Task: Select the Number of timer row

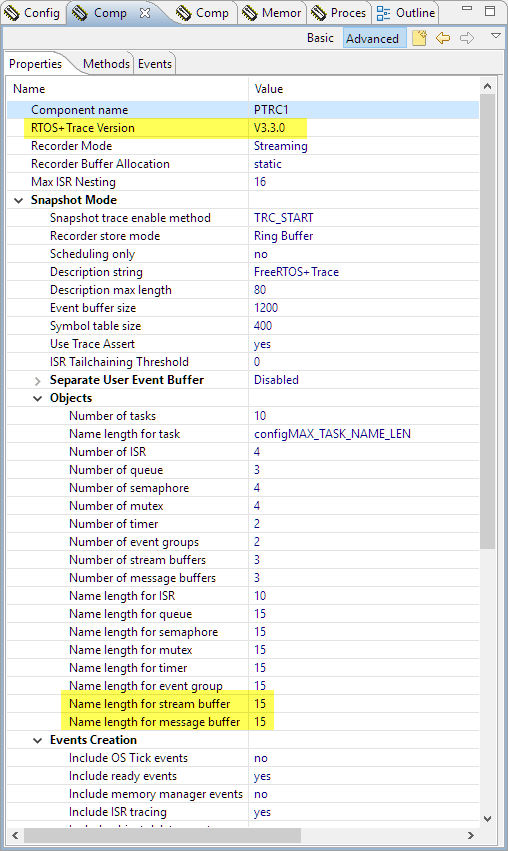Action: coord(243,524)
